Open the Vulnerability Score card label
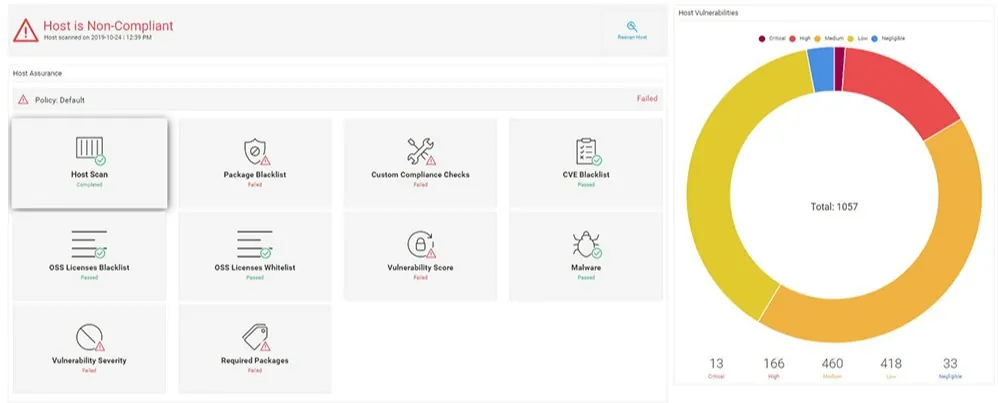Viewport: 998px width, 403px height. click(x=420, y=267)
